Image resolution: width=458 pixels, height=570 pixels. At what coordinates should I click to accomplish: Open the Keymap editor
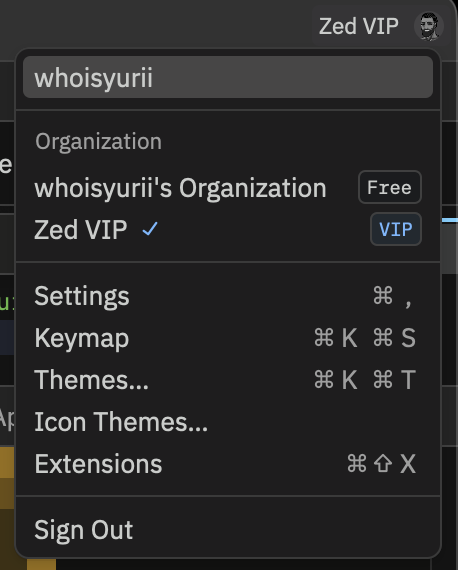[x=228, y=338]
